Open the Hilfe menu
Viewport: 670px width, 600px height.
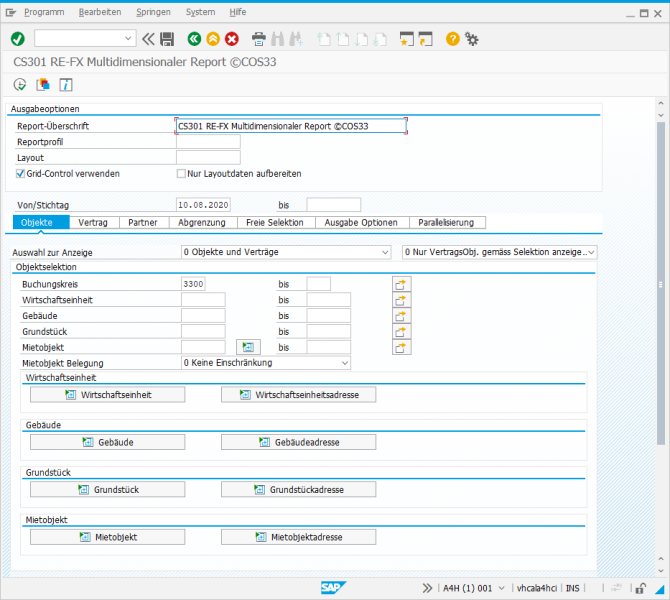[x=238, y=12]
